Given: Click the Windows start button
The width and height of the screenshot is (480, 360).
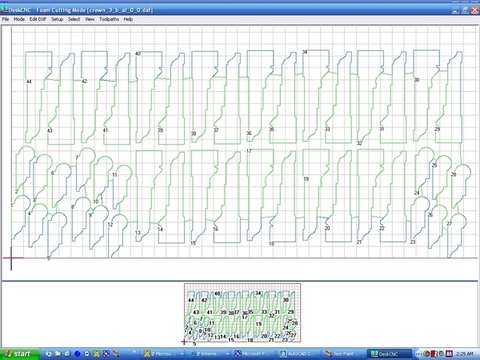Looking at the screenshot, I should 19,354.
